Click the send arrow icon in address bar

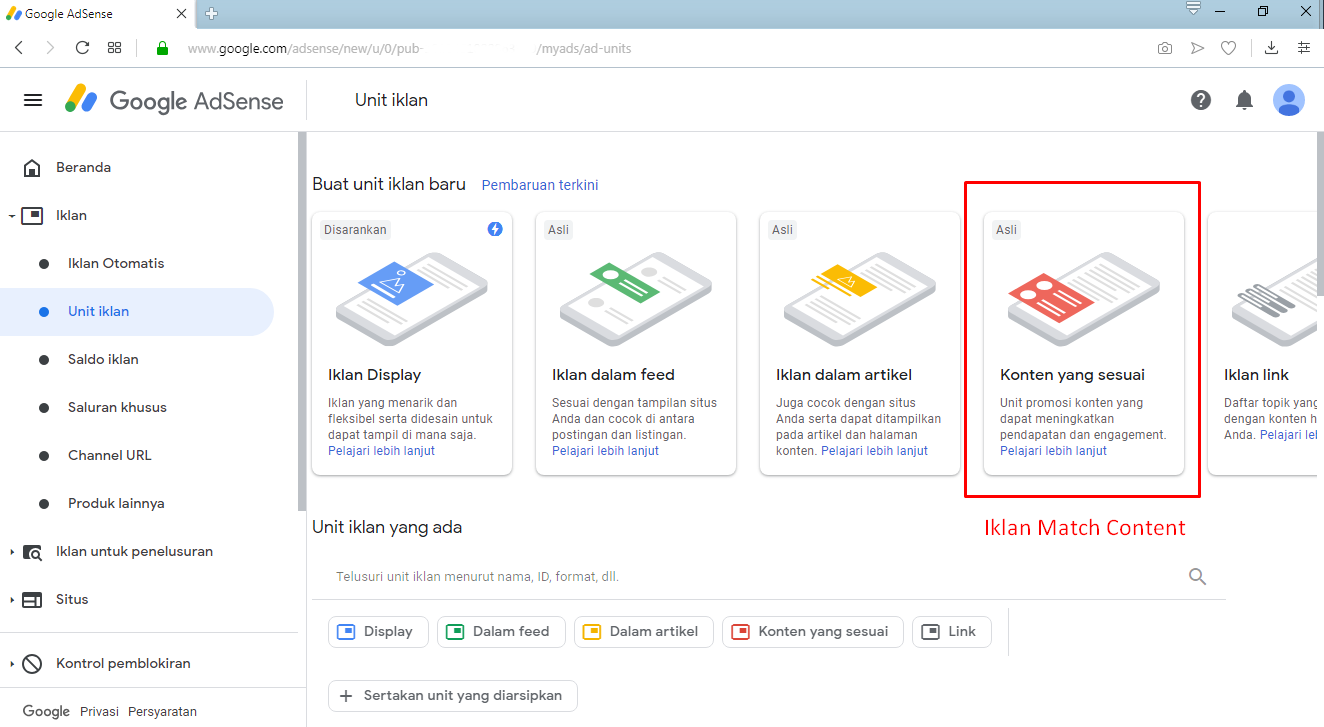tap(1197, 48)
